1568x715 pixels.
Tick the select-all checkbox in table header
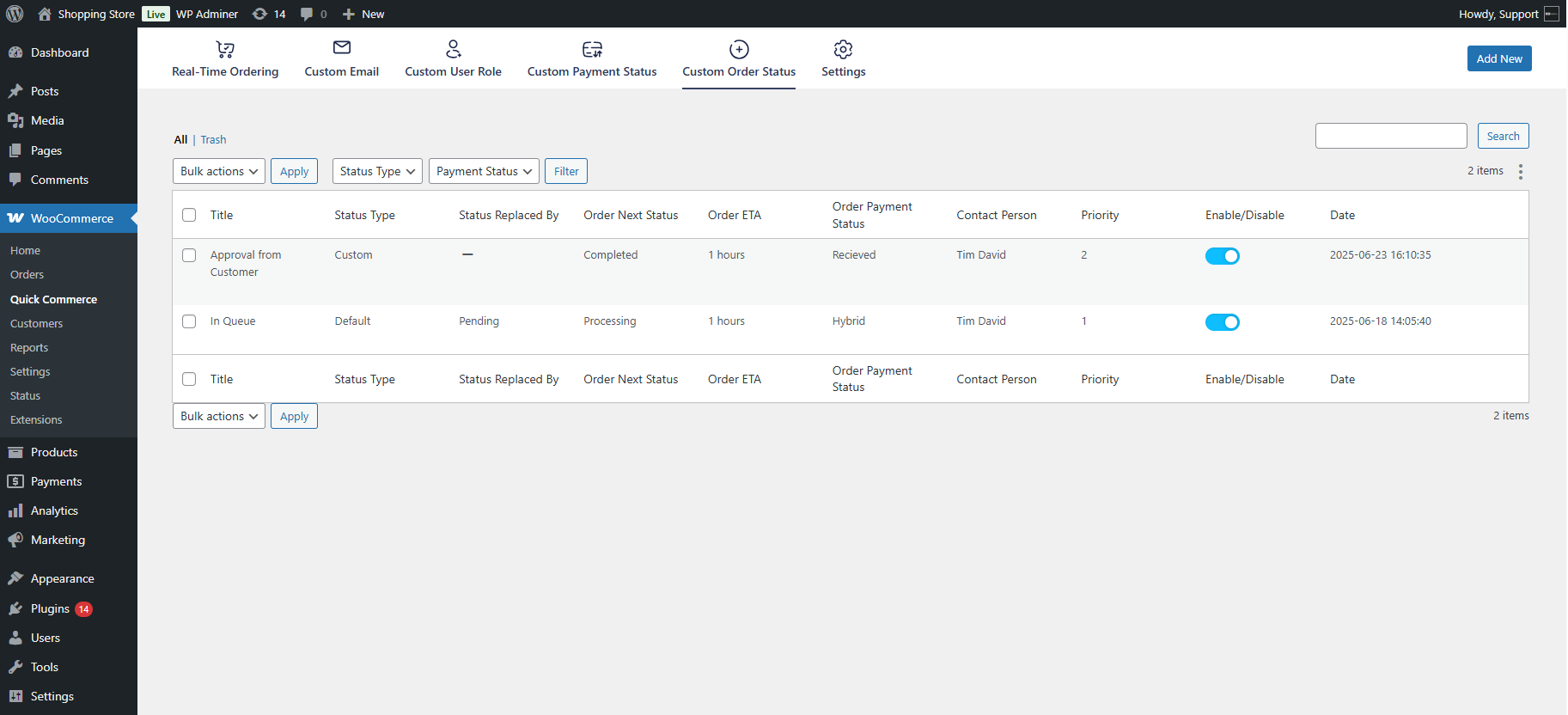tap(189, 215)
